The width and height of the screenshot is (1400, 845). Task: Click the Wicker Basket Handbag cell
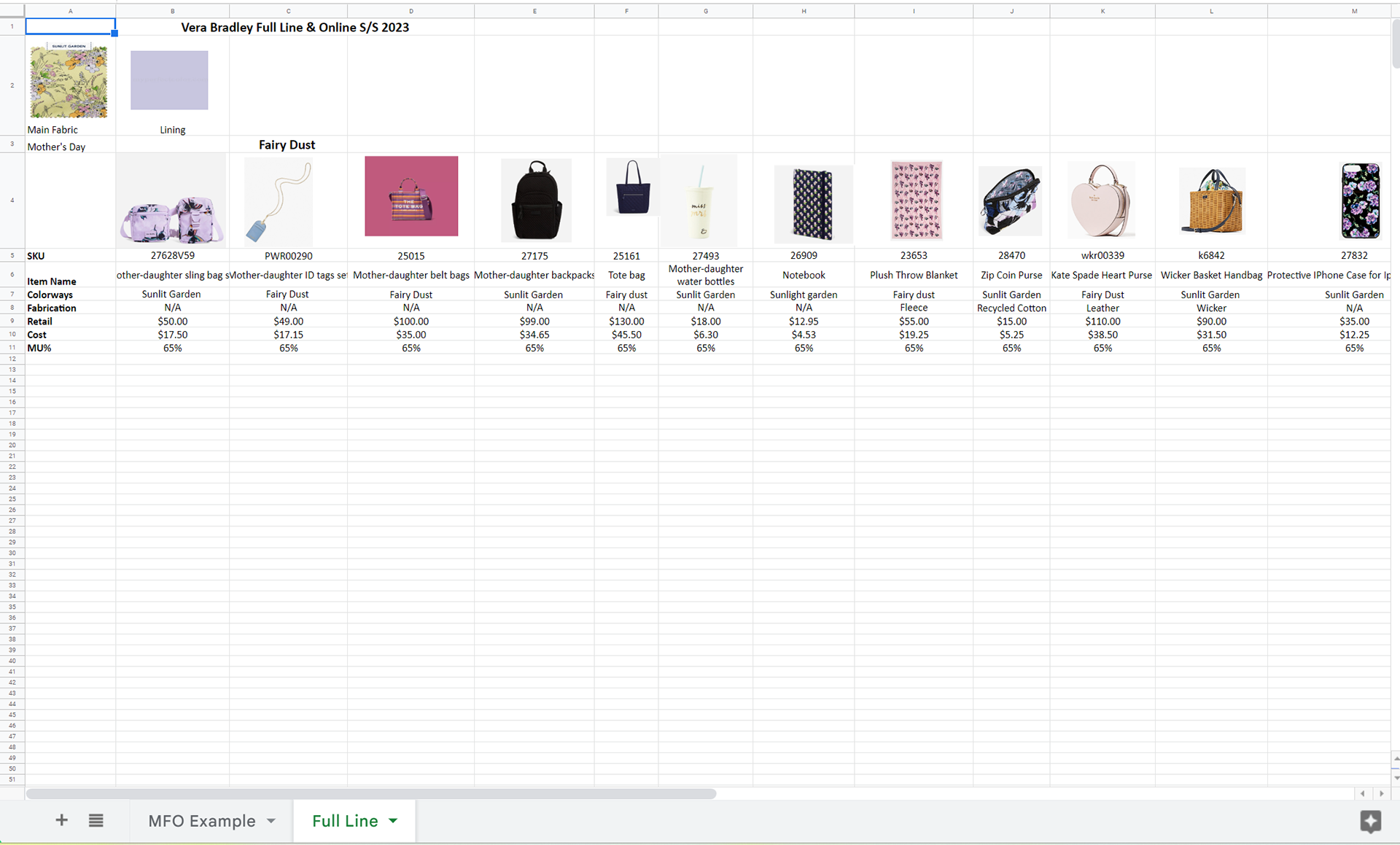pyautogui.click(x=1211, y=275)
